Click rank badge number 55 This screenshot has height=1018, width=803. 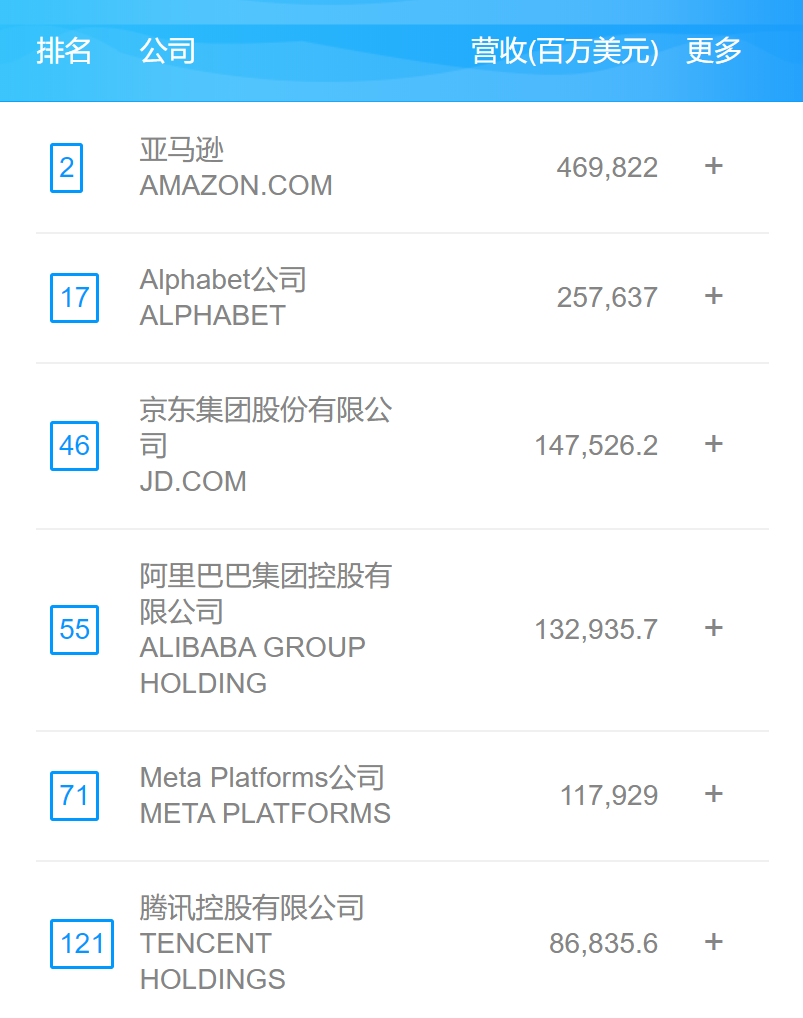click(x=74, y=630)
